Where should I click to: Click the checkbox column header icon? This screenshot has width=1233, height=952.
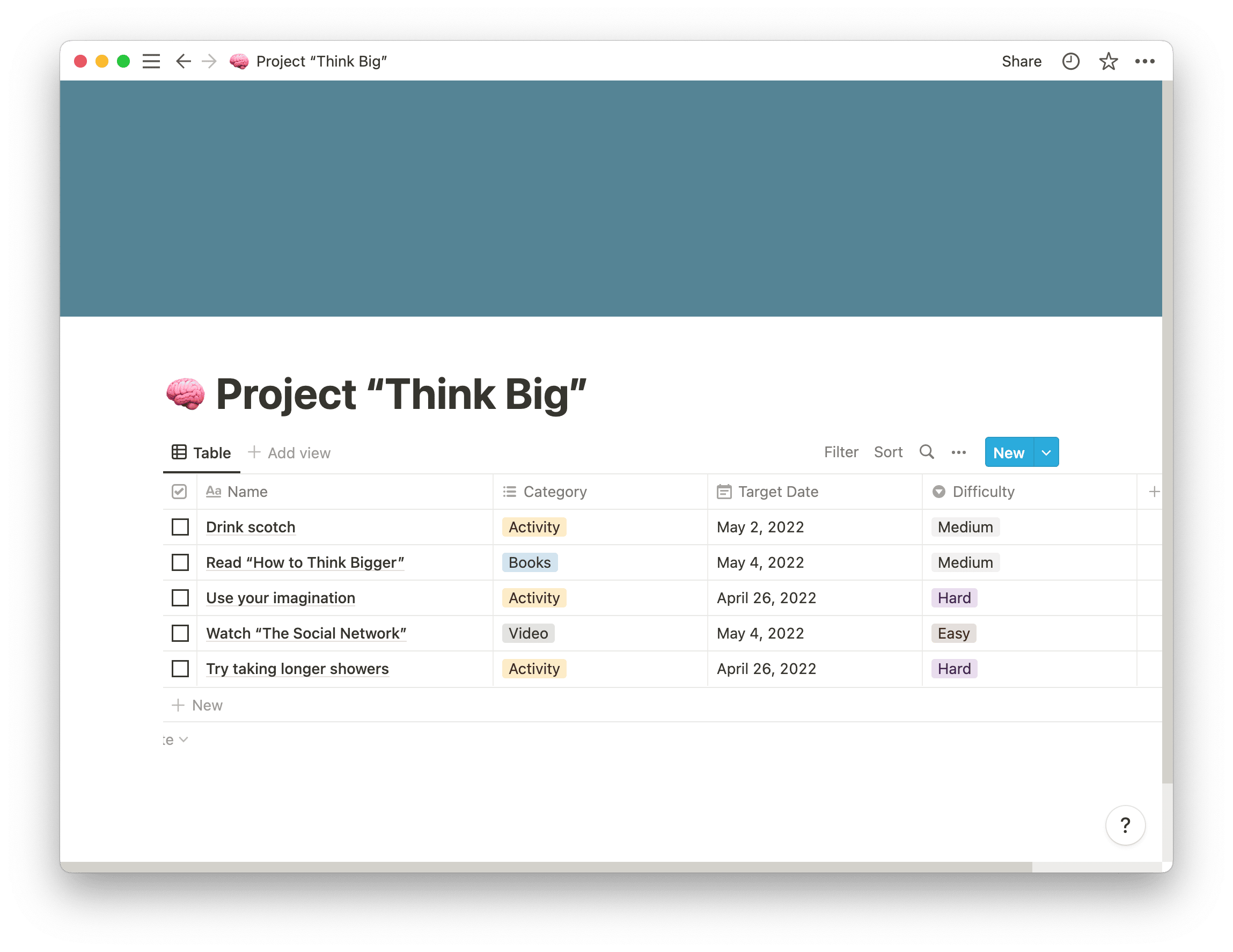click(x=179, y=491)
